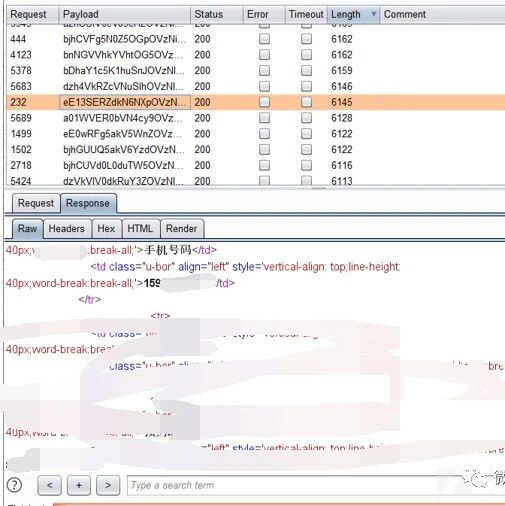This screenshot has height=506, width=505.
Task: Toggle Timeout checkbox in request 2718 row
Action: click(306, 165)
